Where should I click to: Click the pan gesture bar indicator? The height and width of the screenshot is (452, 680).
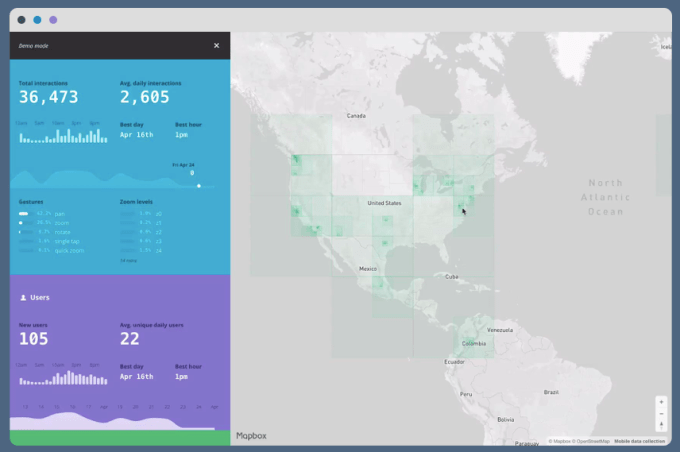pyautogui.click(x=23, y=214)
